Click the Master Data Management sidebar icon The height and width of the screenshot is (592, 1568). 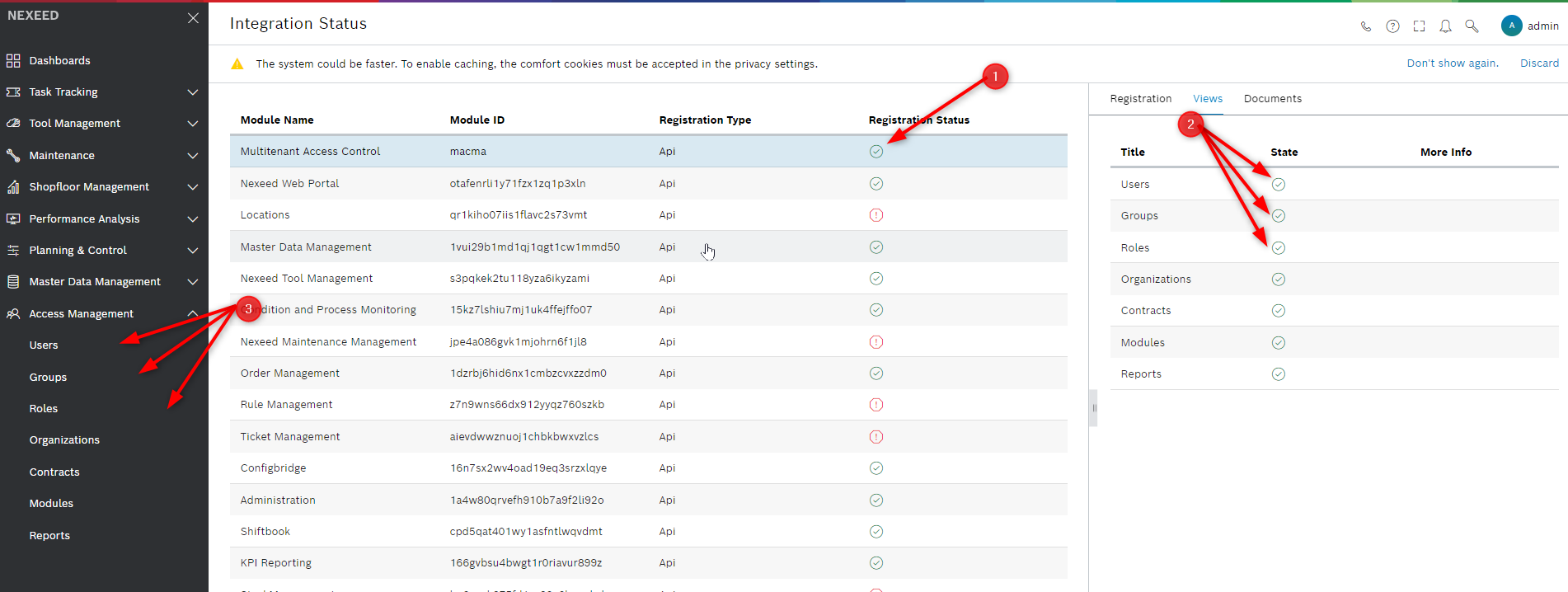13,281
